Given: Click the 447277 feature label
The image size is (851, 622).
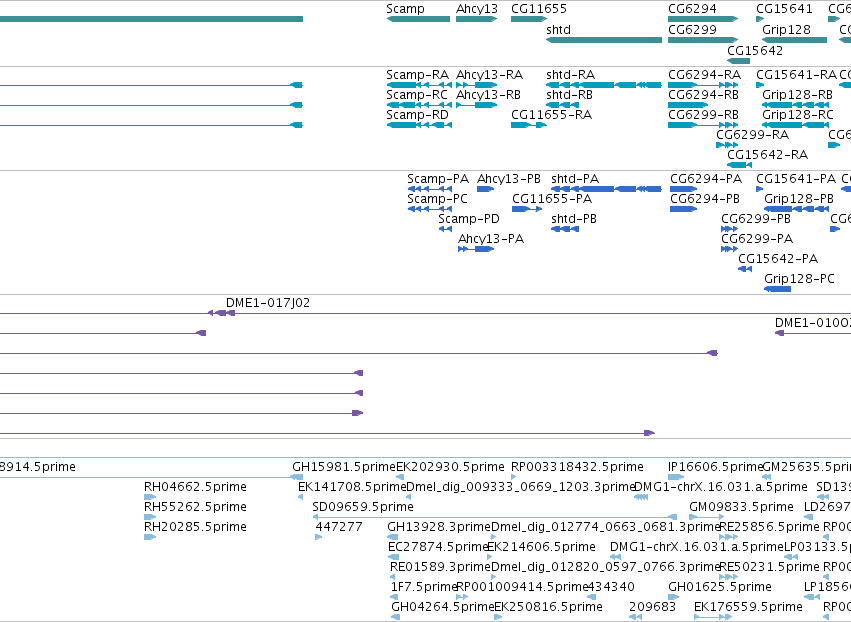Looking at the screenshot, I should (x=339, y=526).
